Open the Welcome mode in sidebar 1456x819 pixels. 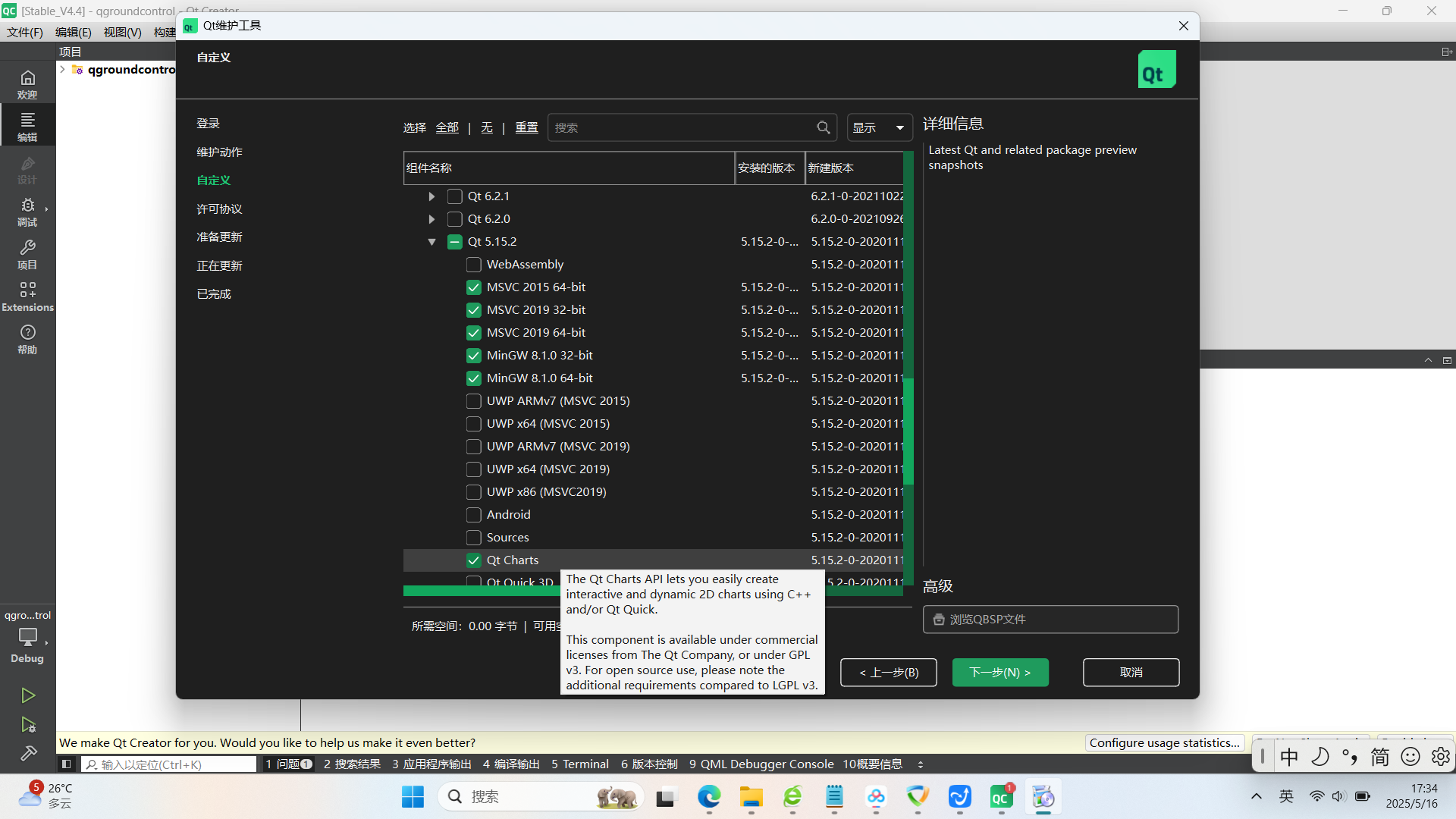[x=27, y=83]
